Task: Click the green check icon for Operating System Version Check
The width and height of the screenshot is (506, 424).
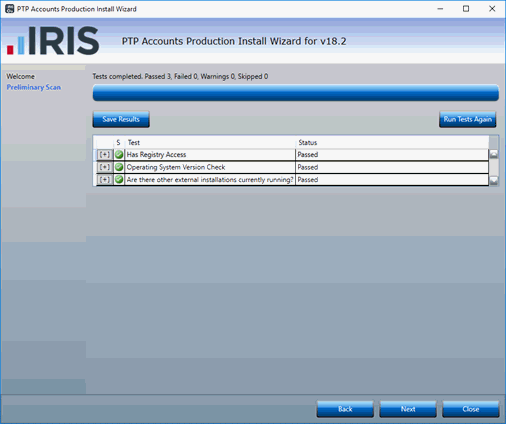Action: click(119, 167)
